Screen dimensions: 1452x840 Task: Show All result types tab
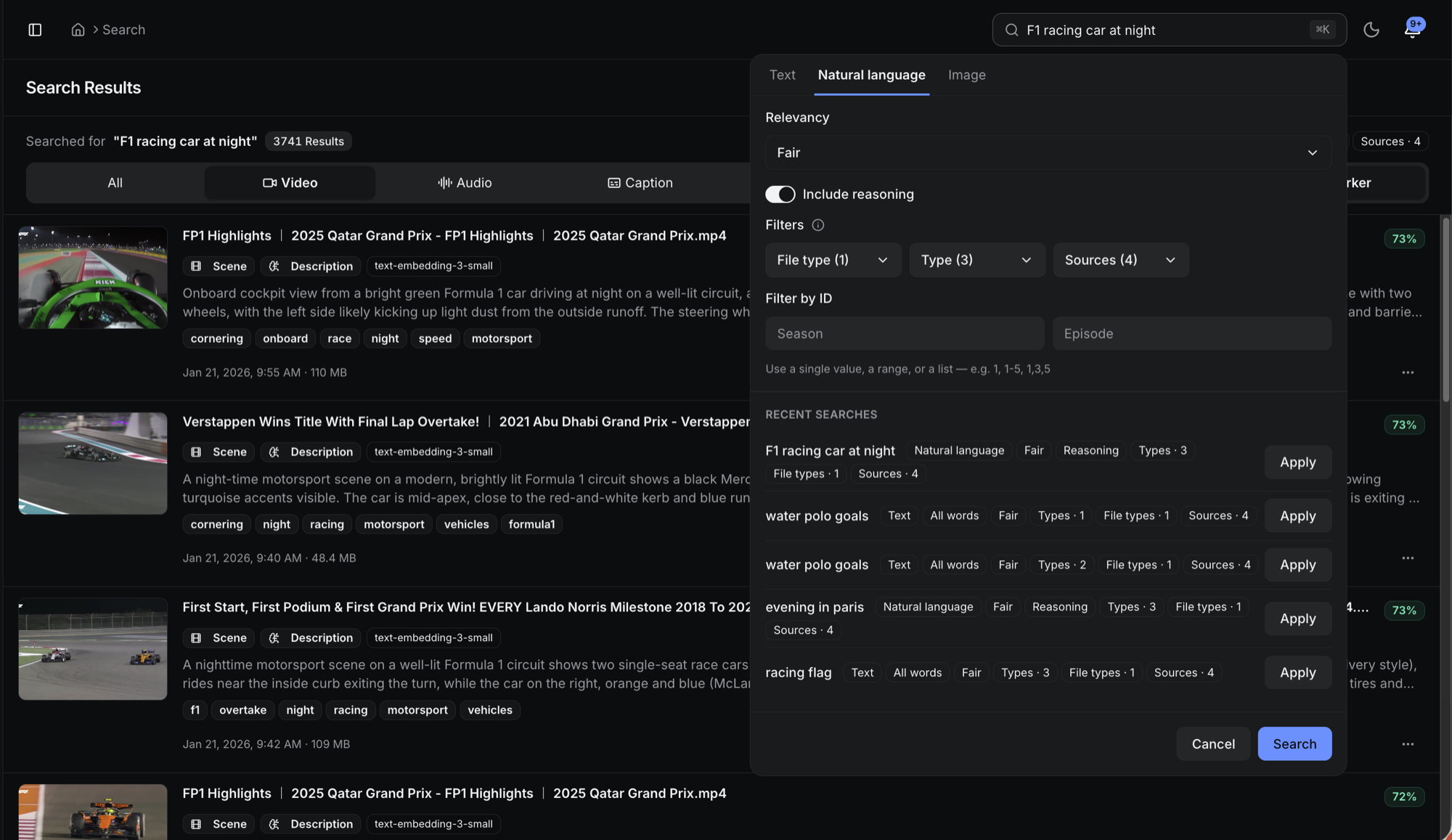[115, 183]
